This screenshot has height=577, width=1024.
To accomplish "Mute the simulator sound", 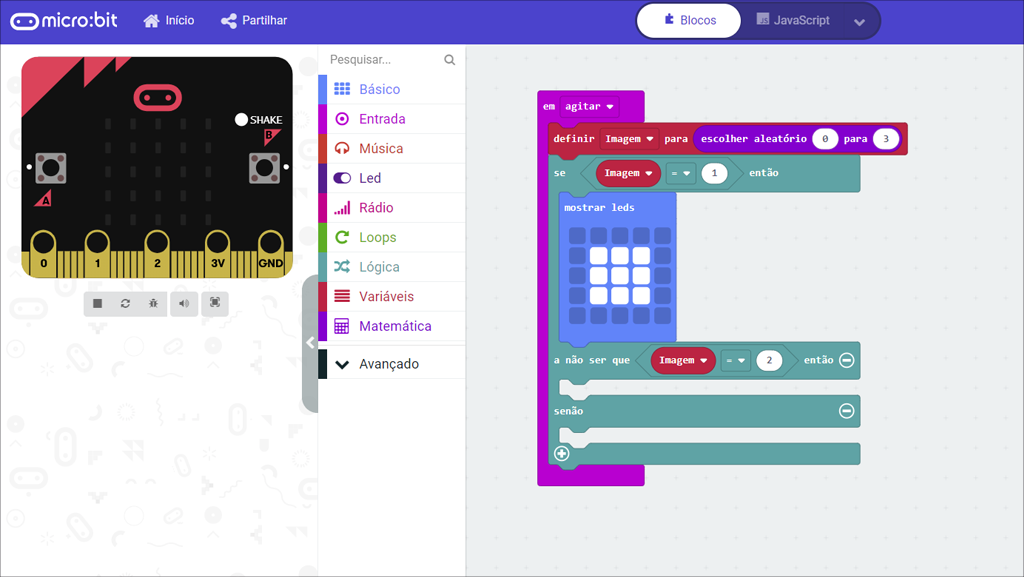I will 184,304.
